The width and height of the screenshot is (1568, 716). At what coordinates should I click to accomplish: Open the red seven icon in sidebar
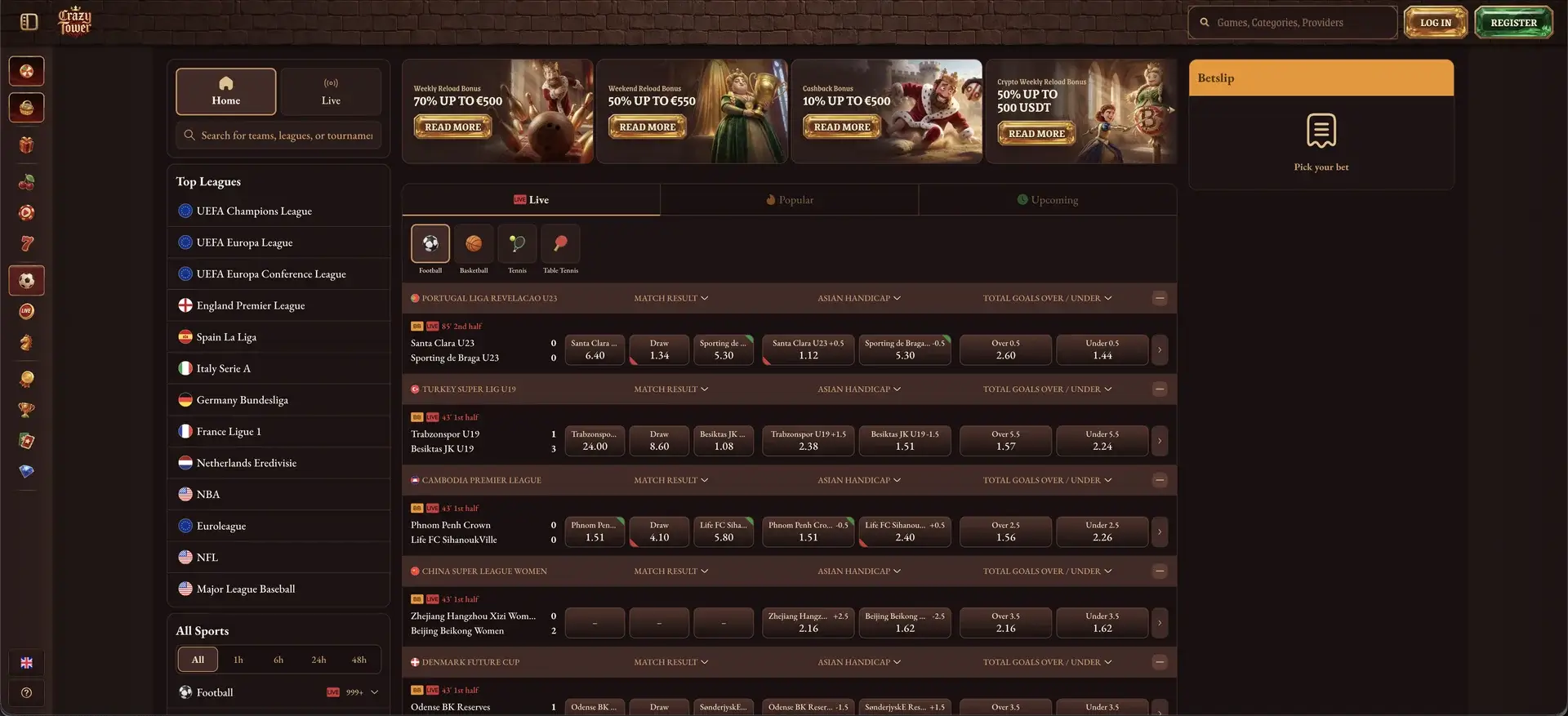pos(26,243)
